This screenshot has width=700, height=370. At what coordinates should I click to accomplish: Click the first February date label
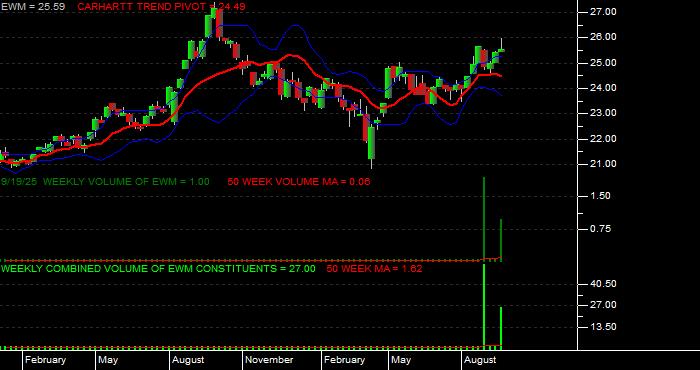[x=45, y=360]
